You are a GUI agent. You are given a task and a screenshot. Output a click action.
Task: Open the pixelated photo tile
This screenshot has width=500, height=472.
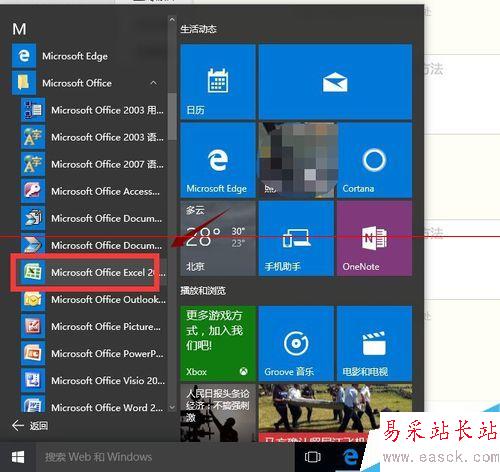[298, 160]
